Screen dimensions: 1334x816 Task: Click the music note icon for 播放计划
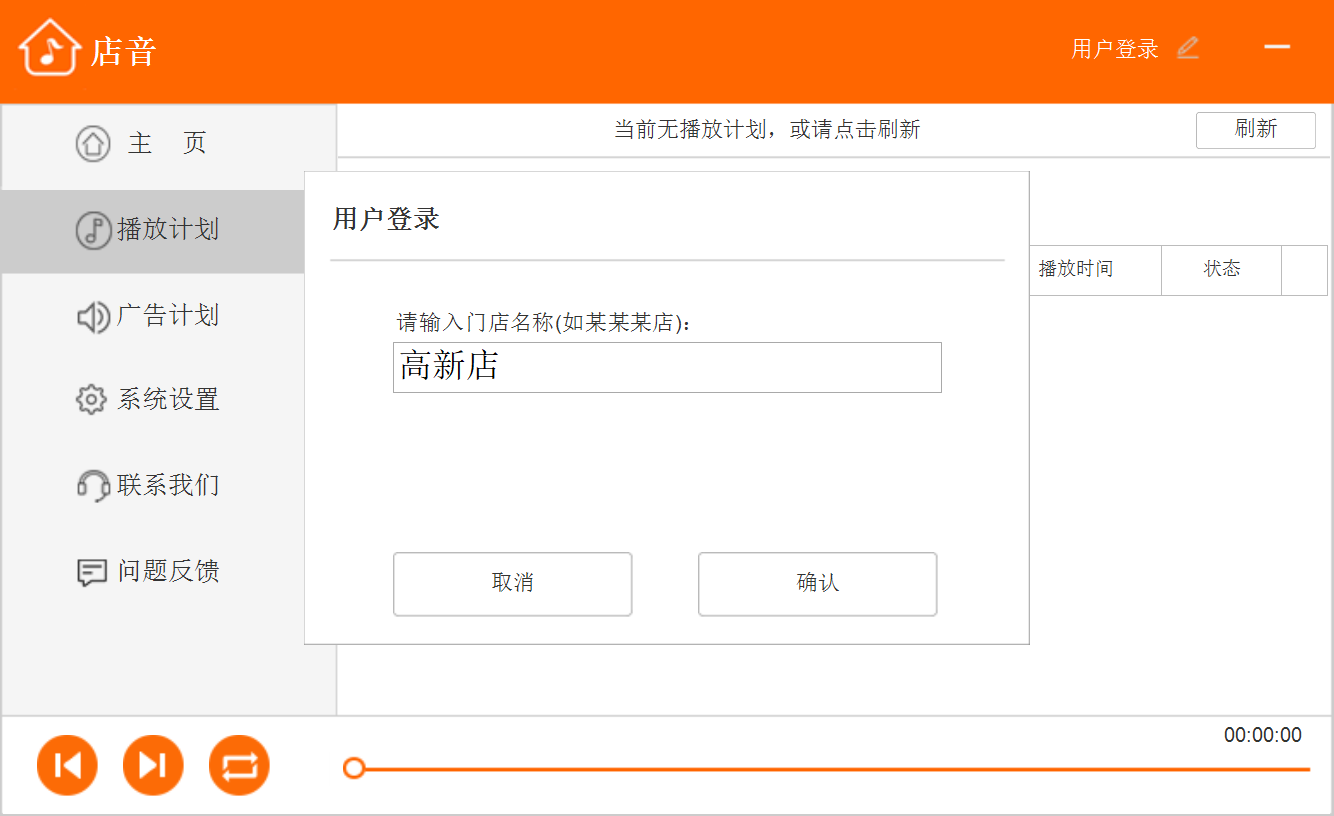click(x=93, y=230)
